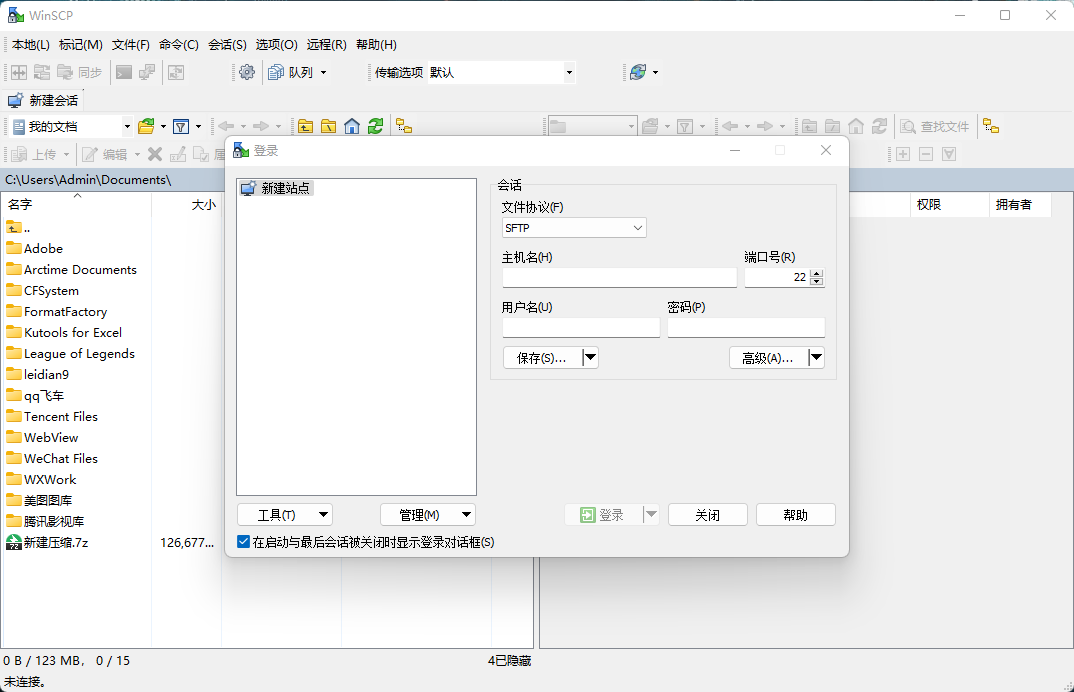Click the queue (队列) icon
This screenshot has width=1074, height=692.
[x=276, y=72]
